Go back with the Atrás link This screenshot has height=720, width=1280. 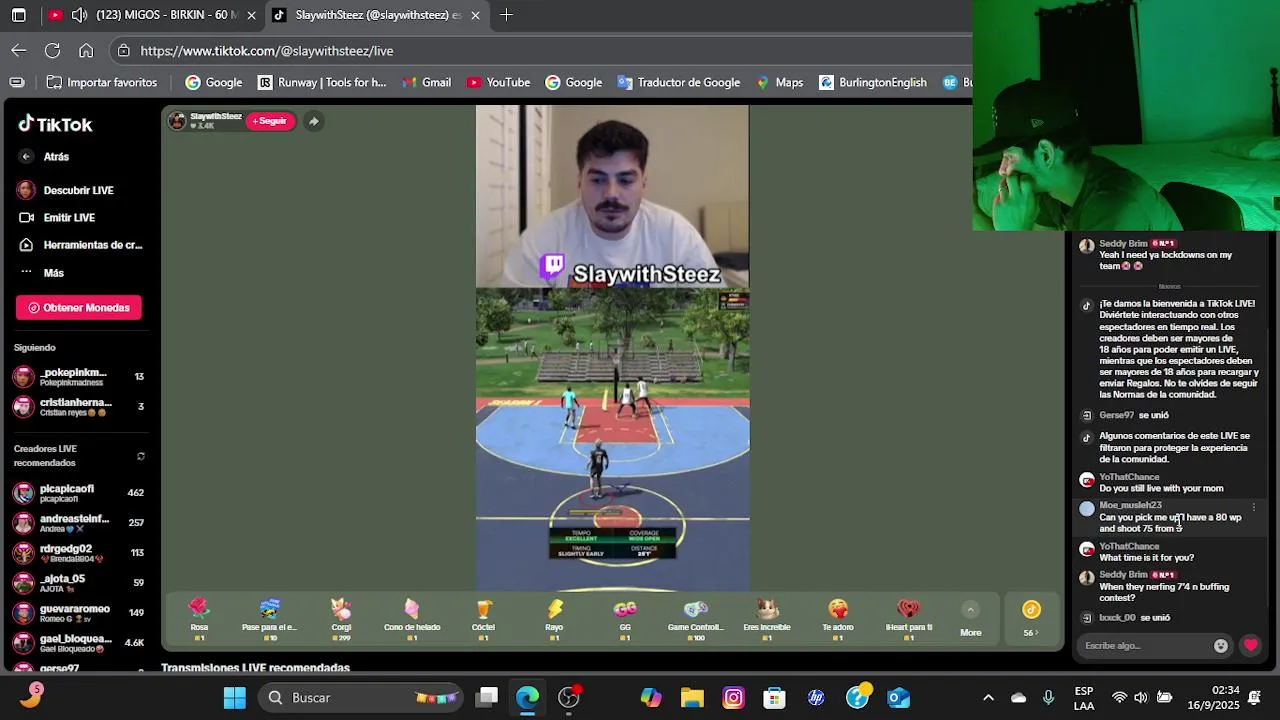[45, 157]
